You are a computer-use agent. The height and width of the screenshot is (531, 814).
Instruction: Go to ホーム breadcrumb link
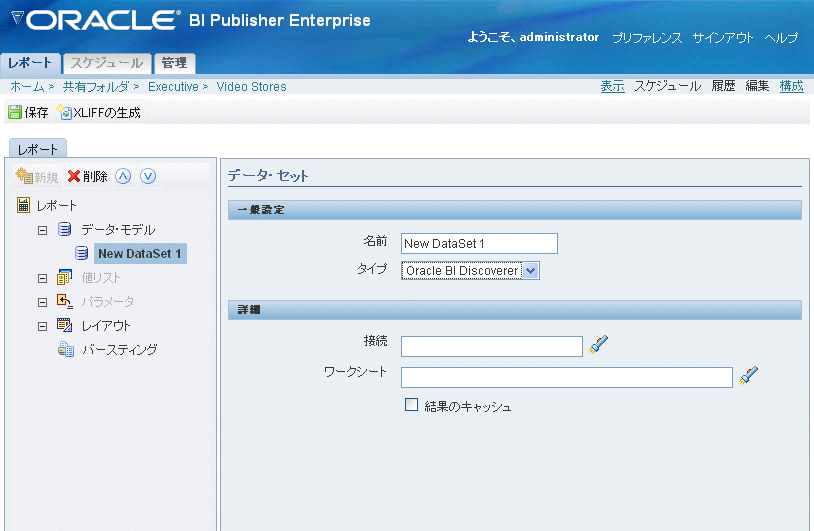coord(27,87)
